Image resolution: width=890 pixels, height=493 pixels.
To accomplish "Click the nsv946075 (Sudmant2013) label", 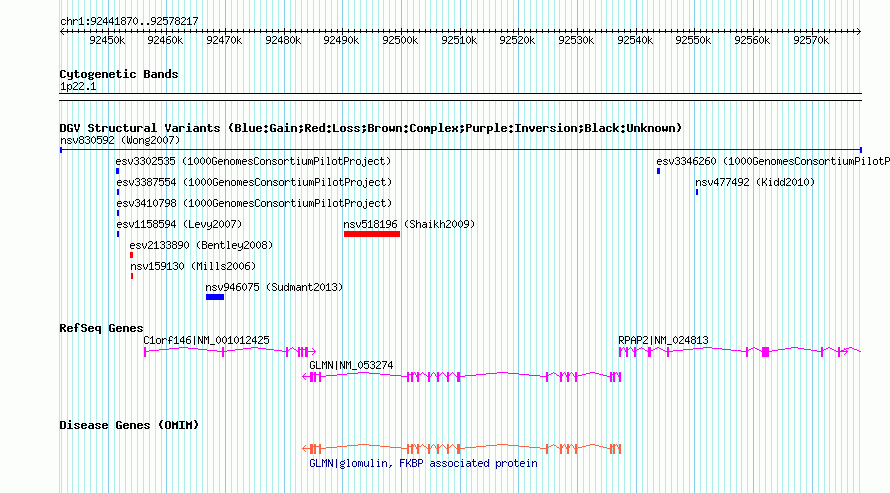I will pyautogui.click(x=274, y=287).
